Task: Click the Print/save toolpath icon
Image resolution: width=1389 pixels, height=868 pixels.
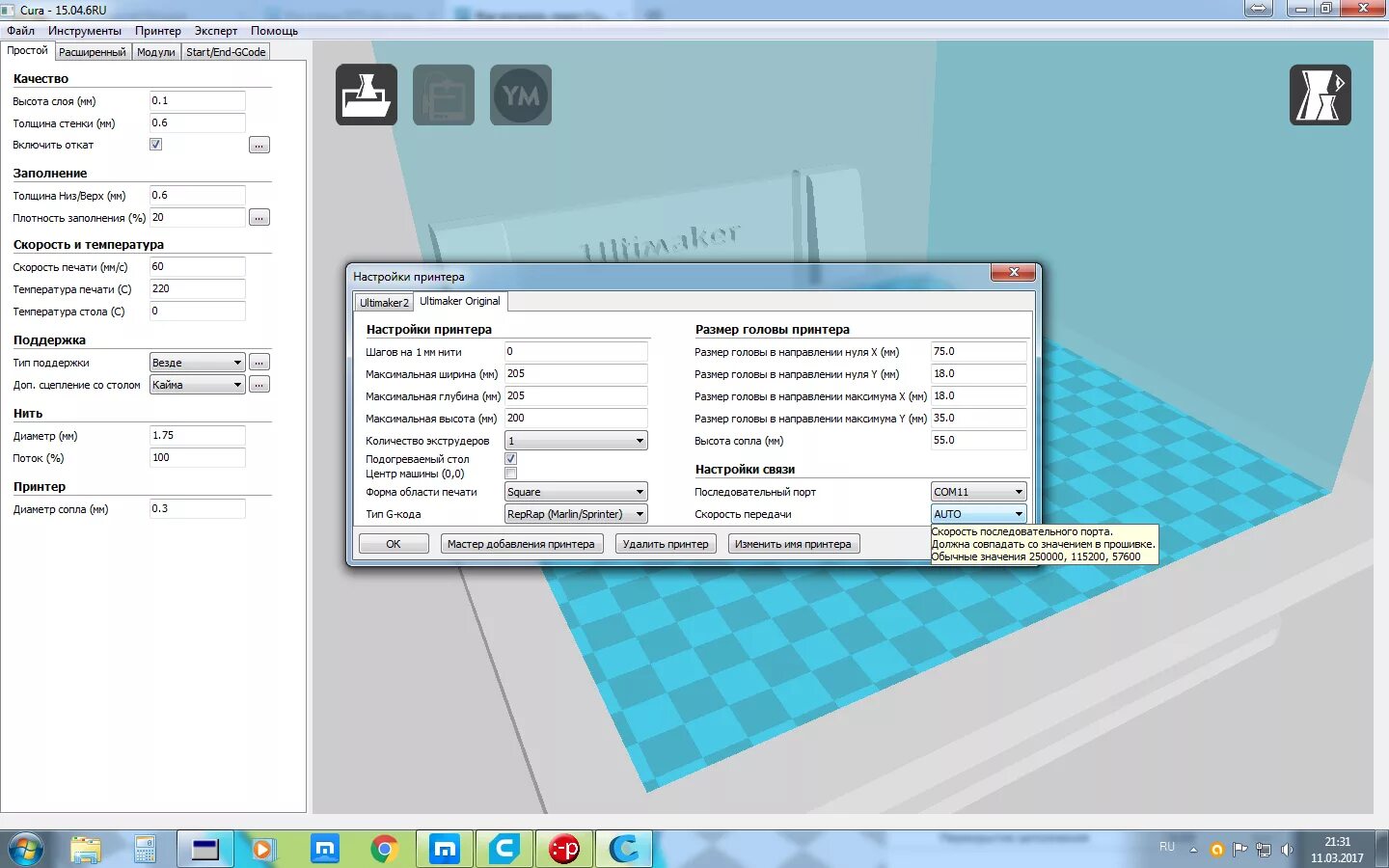Action: pyautogui.click(x=444, y=95)
